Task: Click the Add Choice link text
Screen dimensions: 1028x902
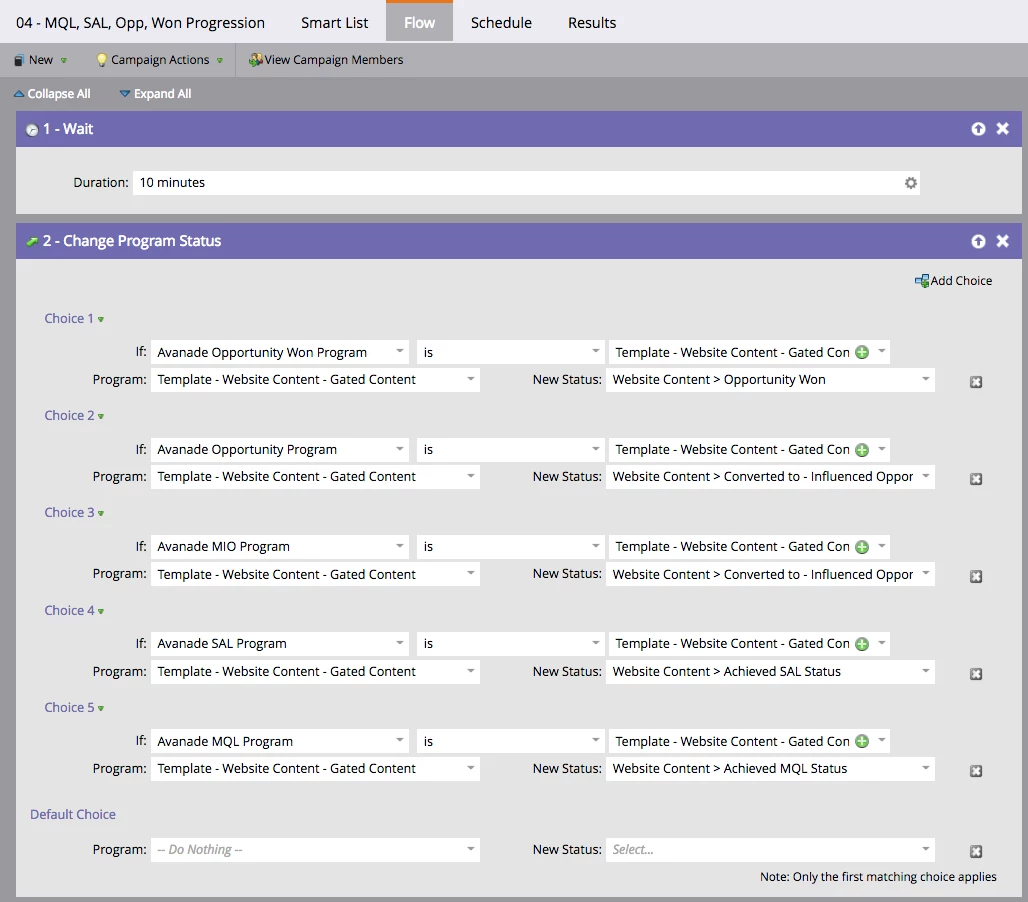Action: (961, 281)
